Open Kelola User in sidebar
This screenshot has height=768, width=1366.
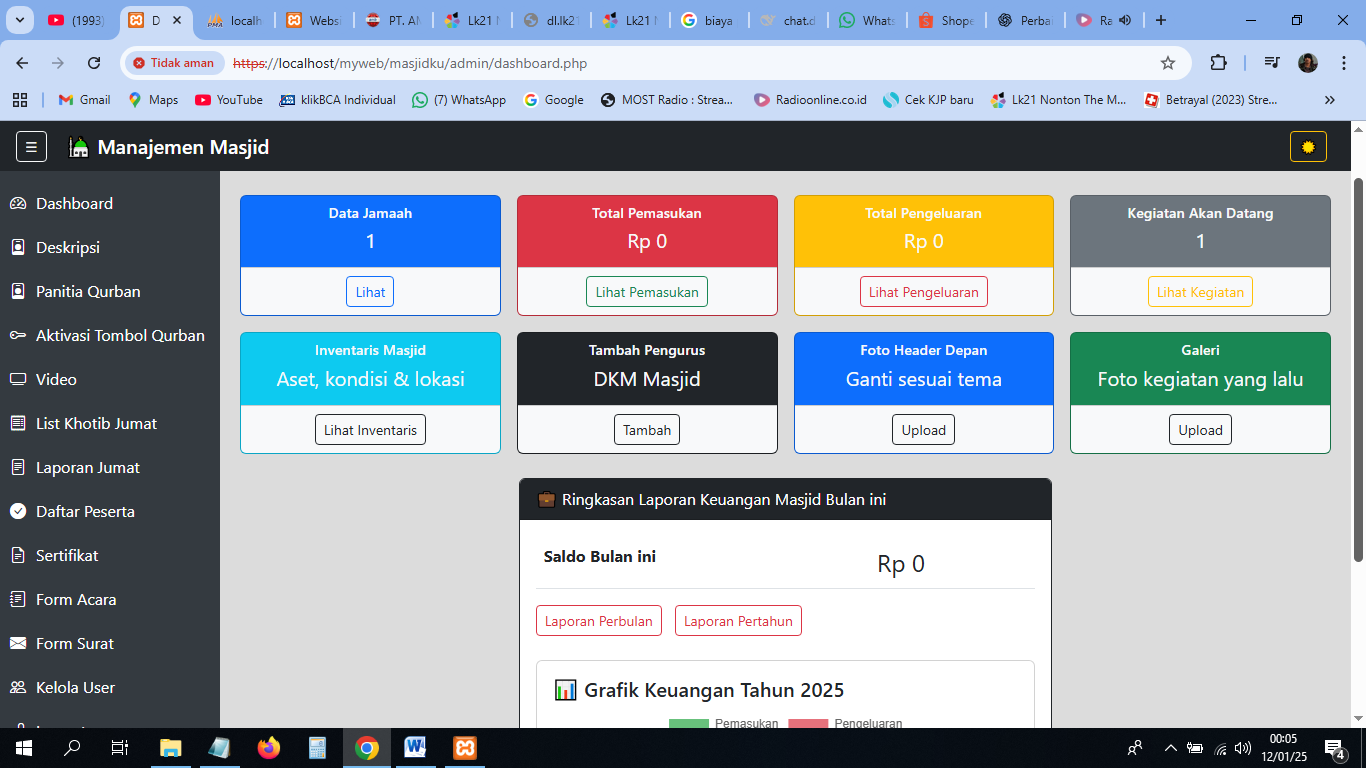[75, 687]
